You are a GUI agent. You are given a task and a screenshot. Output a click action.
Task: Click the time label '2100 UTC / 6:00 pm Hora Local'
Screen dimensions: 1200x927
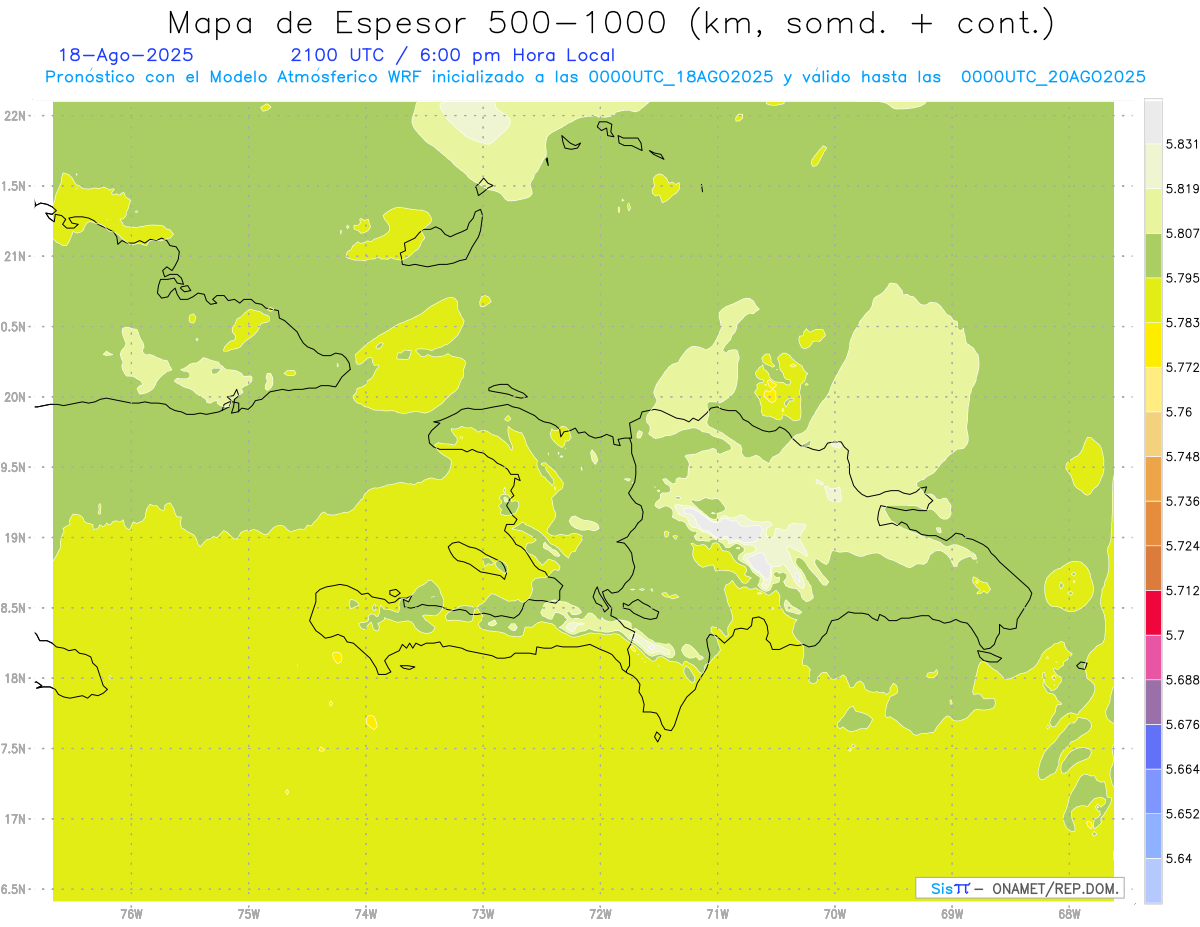click(x=452, y=56)
